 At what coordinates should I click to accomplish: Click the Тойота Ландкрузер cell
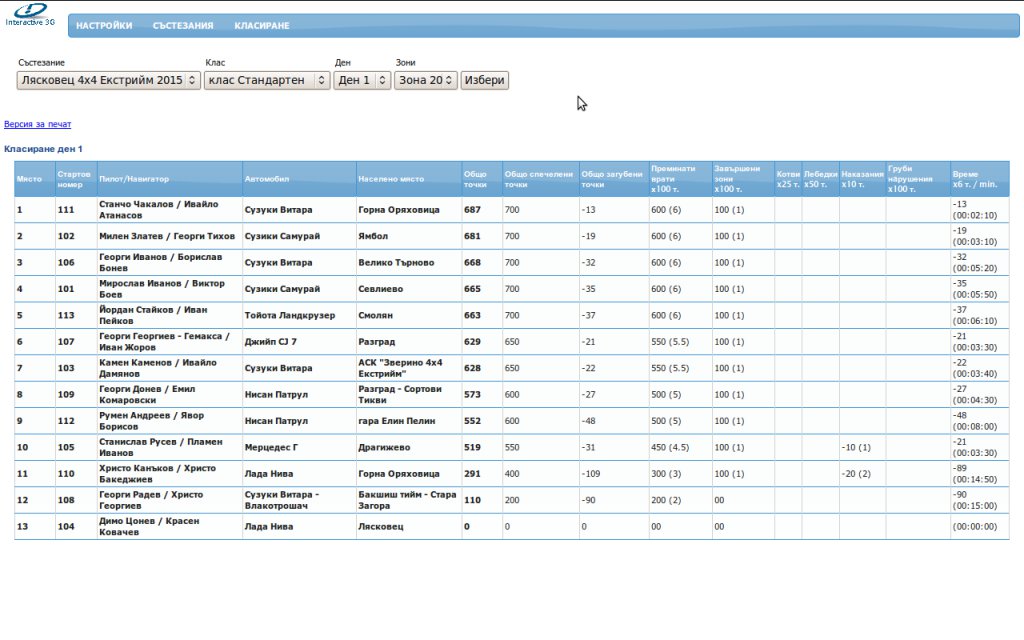pyautogui.click(x=285, y=315)
